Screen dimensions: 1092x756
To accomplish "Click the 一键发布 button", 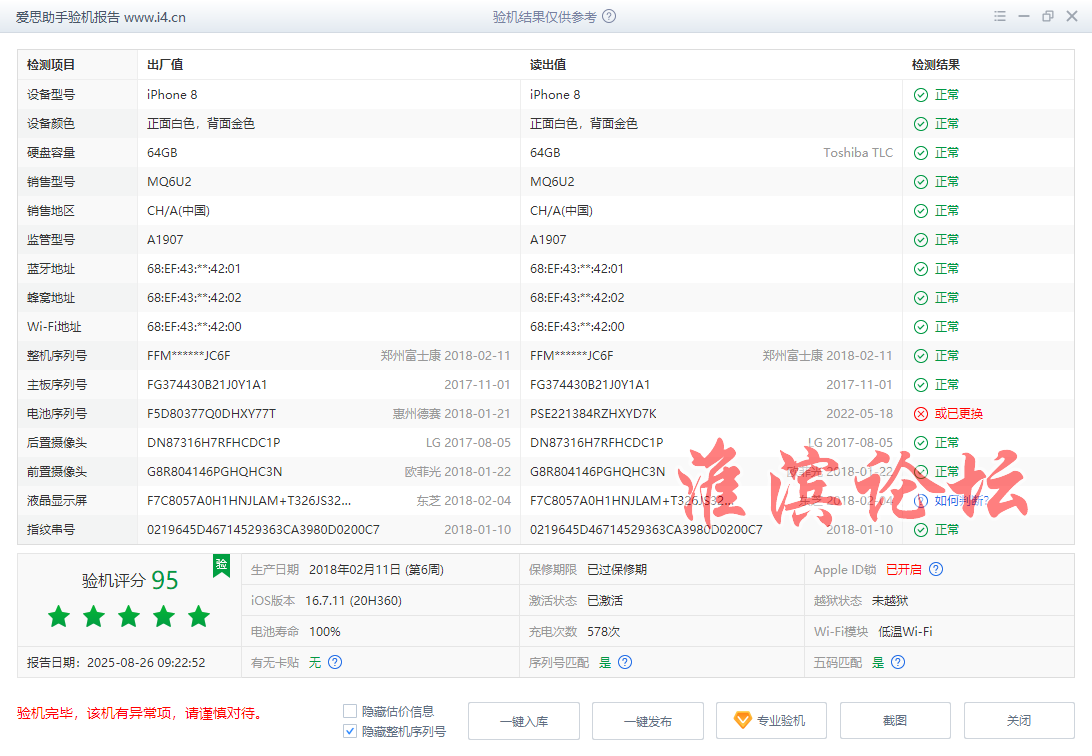I will click(648, 721).
